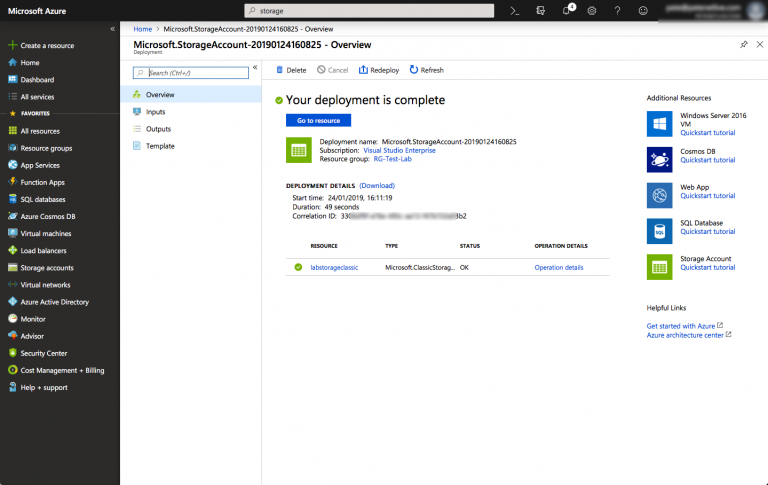Click the Advisor icon

coord(13,336)
